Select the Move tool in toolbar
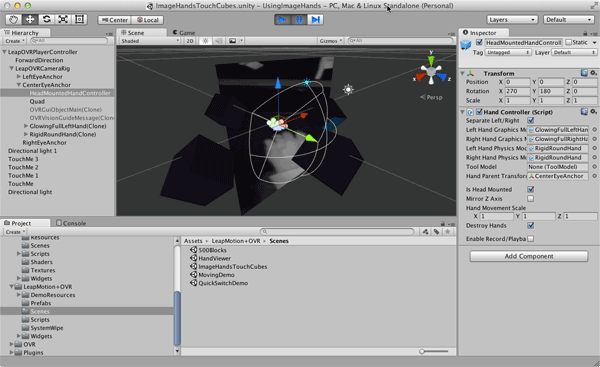Screen dimensions: 600x367 (30, 20)
